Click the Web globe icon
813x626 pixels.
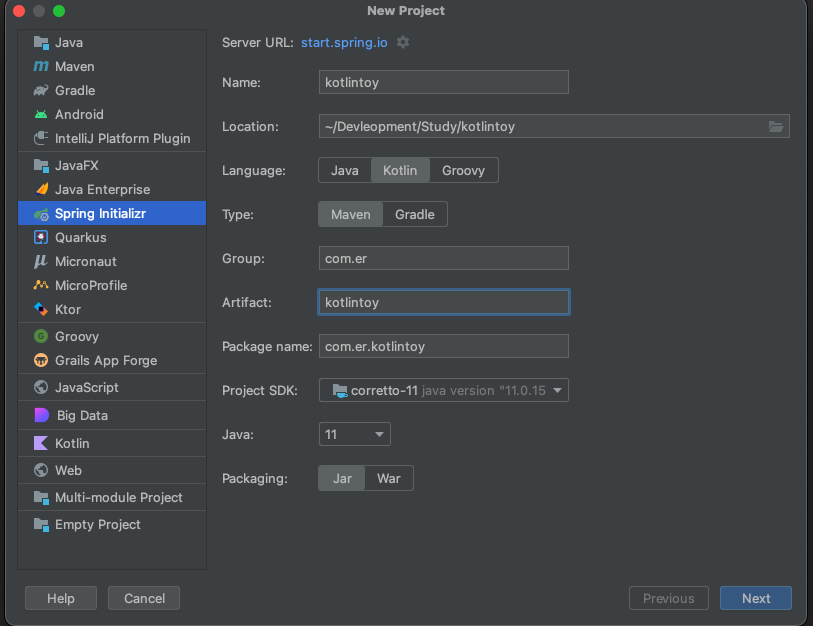41,470
